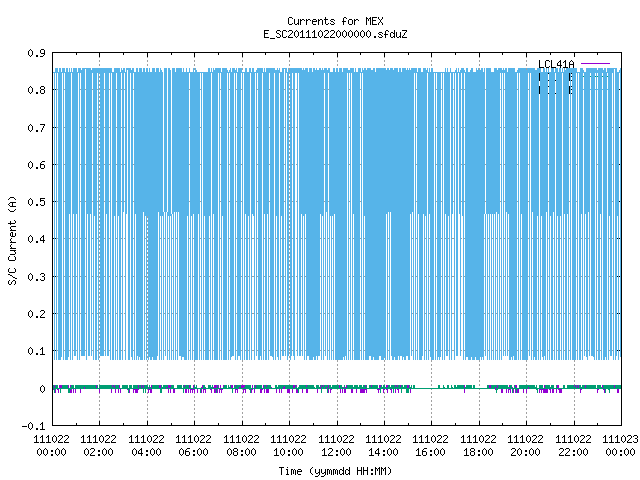Click the LCL41A legend label
640x480 pixels.
pyautogui.click(x=556, y=64)
